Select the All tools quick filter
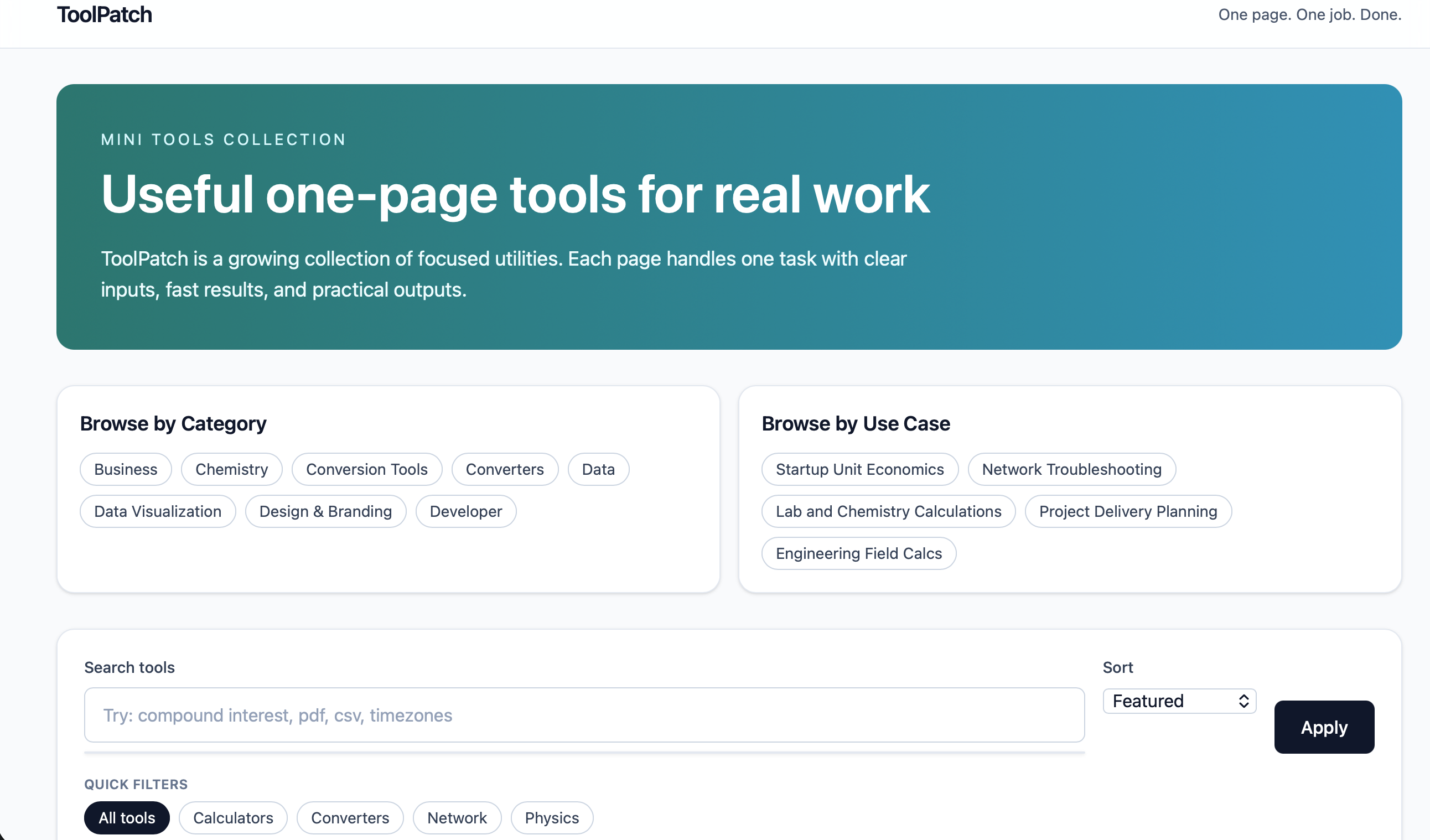 click(127, 817)
